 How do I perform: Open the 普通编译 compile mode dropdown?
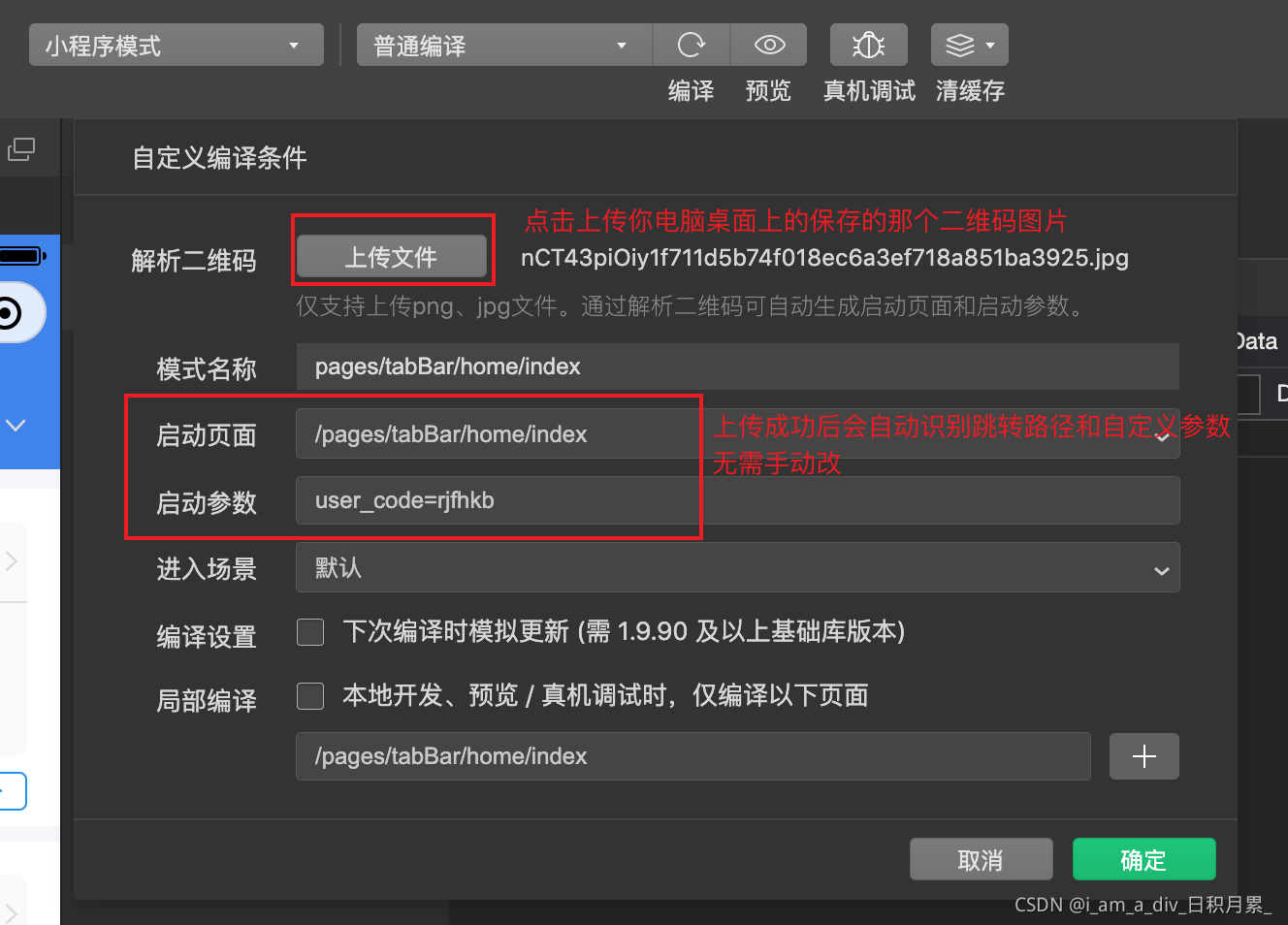click(504, 46)
